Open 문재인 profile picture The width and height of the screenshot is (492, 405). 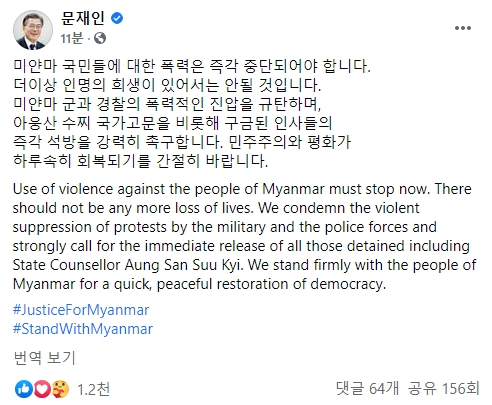(33, 30)
